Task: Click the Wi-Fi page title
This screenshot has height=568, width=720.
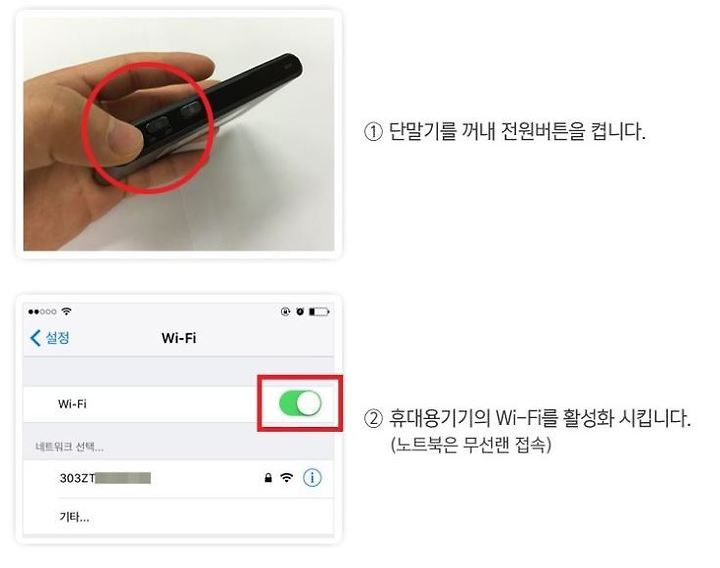Action: [x=179, y=338]
